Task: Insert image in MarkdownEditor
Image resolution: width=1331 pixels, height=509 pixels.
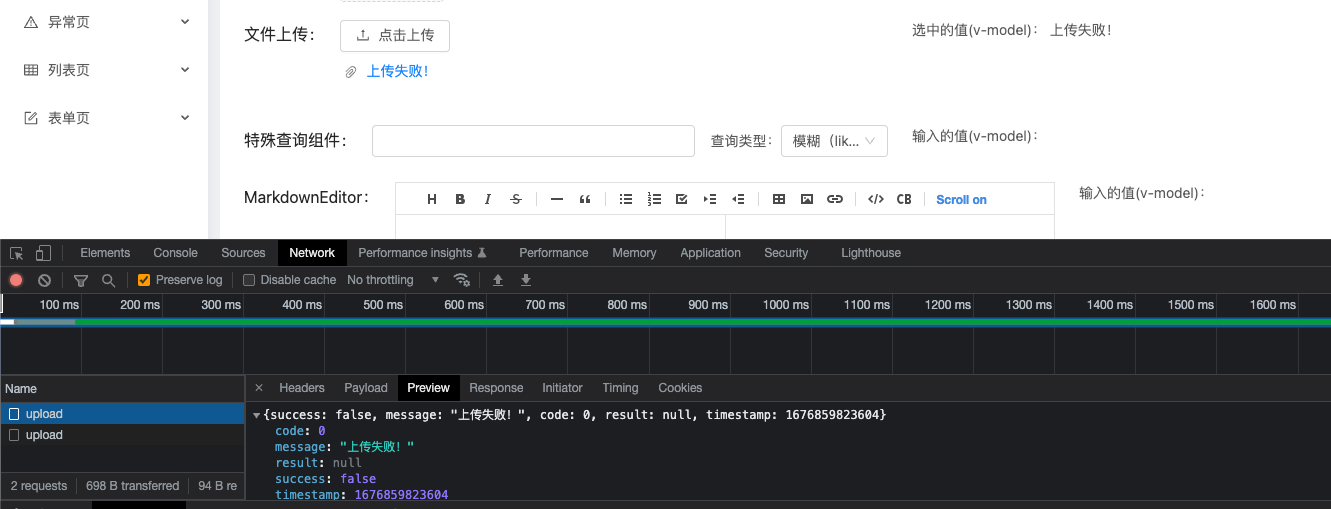Action: coord(807,199)
